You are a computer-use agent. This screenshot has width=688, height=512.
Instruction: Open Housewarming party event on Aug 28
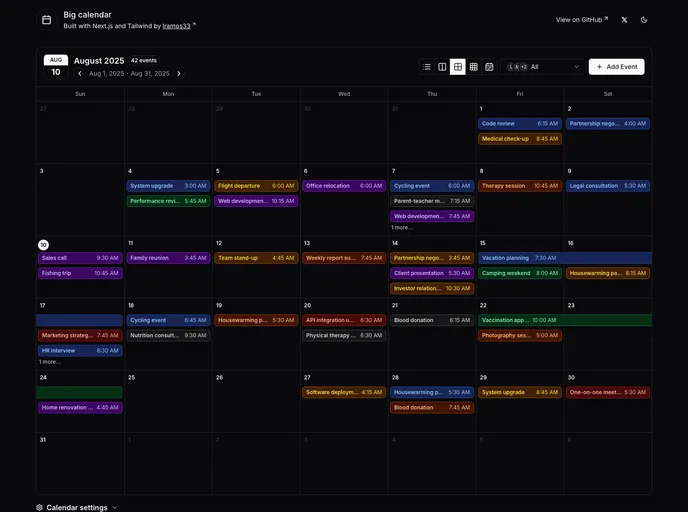[432, 392]
